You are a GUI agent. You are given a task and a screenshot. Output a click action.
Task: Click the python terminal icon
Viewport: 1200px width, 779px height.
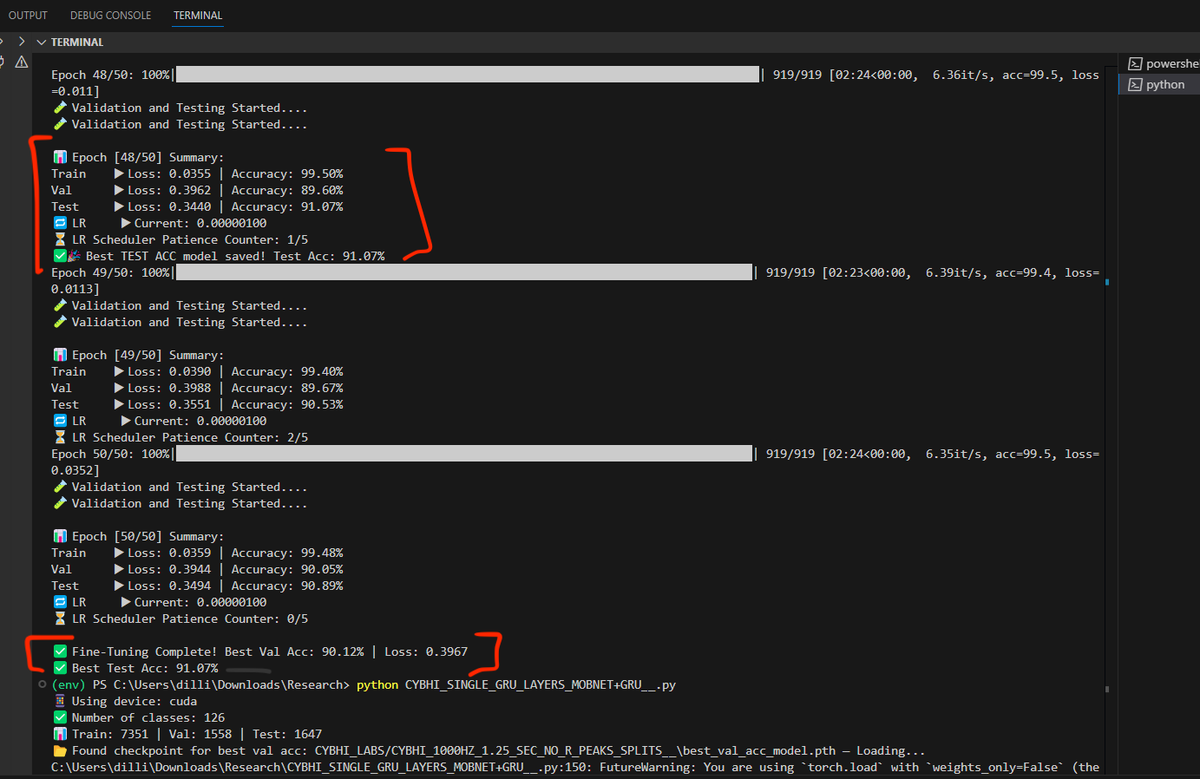pos(1135,85)
